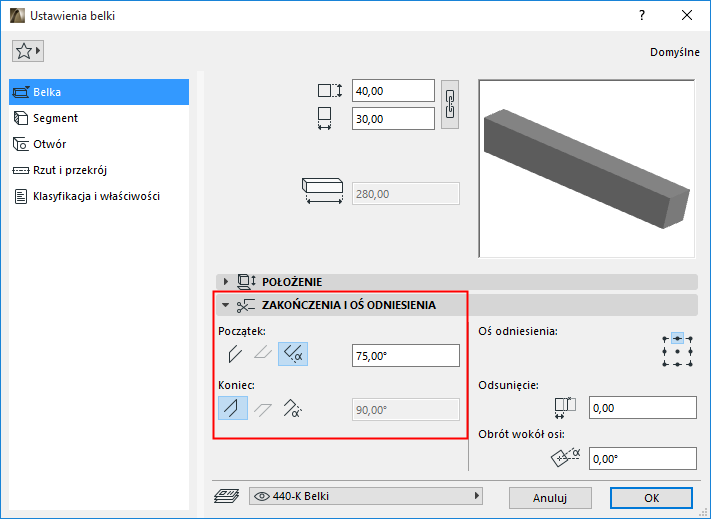The image size is (711, 519).
Task: Open Klasyfikacja i właściwości page
Action: 99,196
